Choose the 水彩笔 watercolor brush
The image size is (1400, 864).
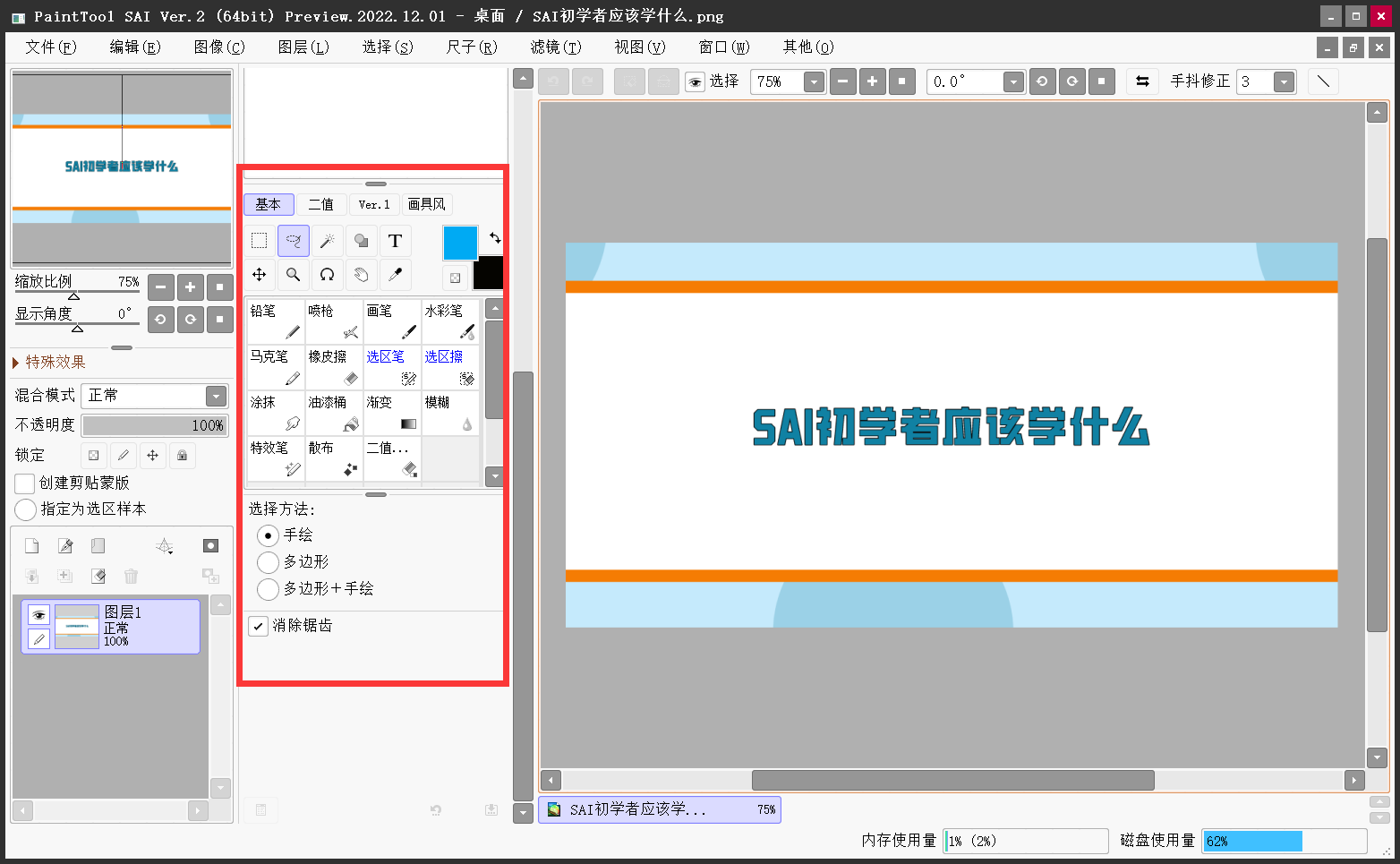(x=450, y=321)
